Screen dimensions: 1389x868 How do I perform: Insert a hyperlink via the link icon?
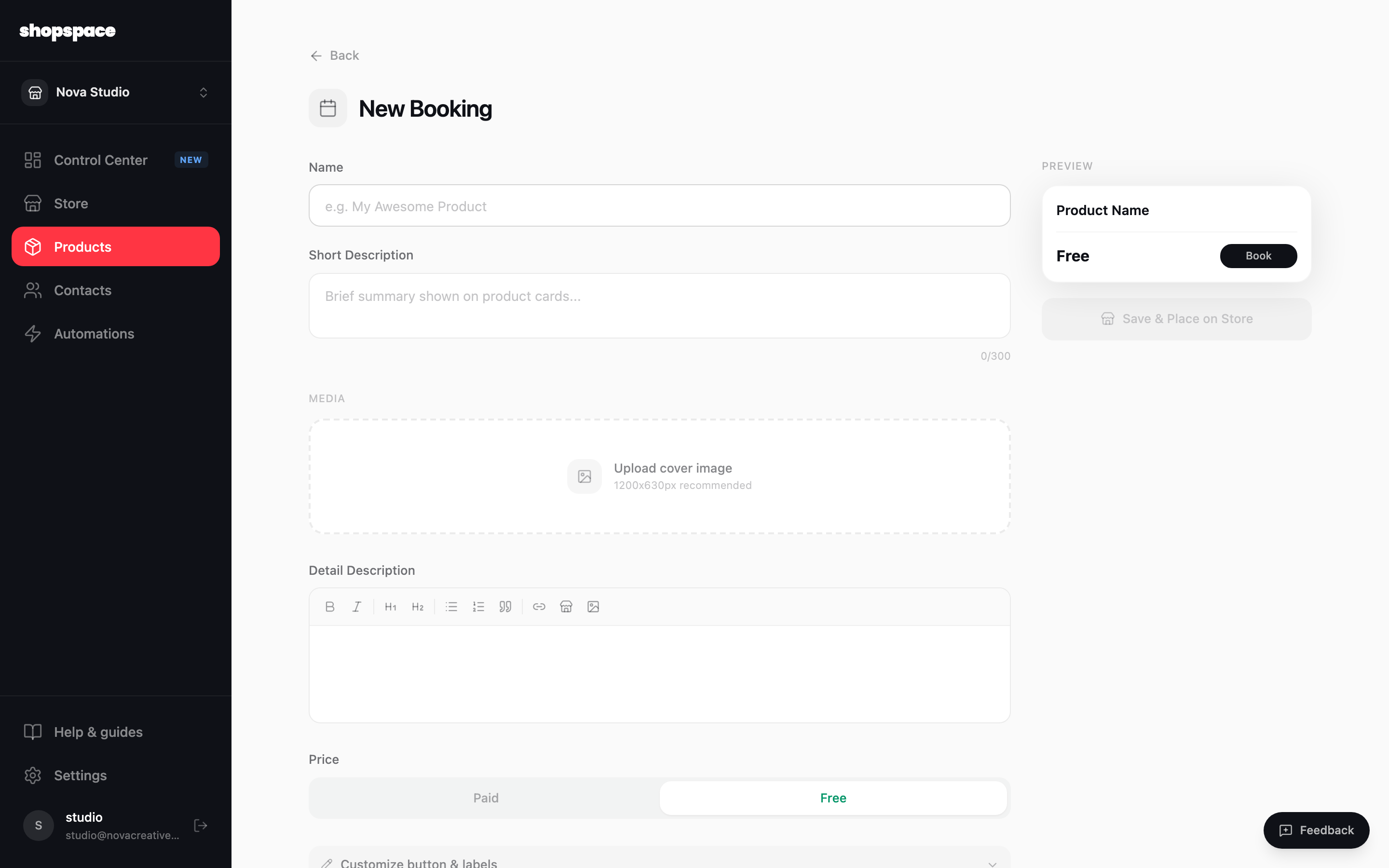coord(539,607)
